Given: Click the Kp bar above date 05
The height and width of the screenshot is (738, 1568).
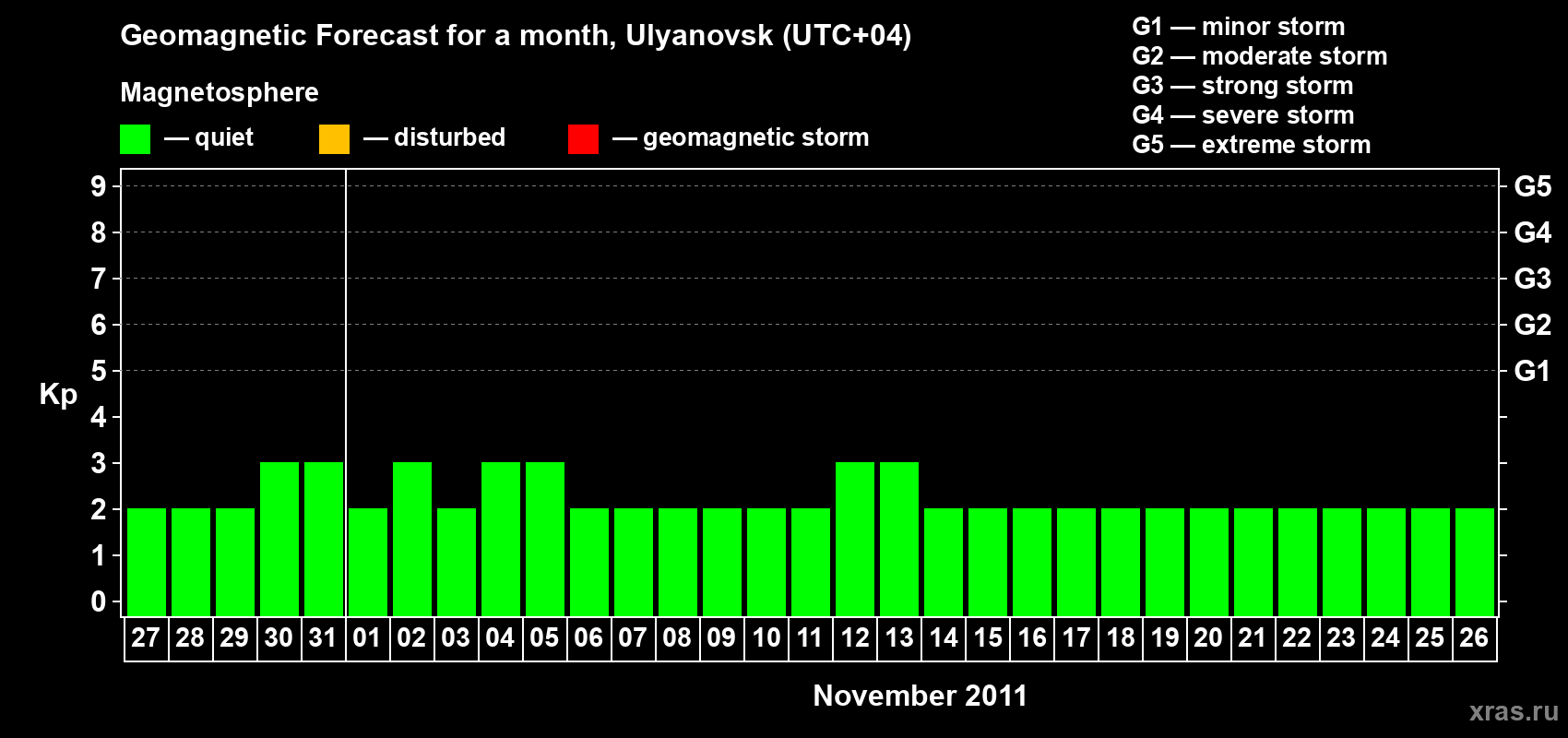Looking at the screenshot, I should click(545, 539).
